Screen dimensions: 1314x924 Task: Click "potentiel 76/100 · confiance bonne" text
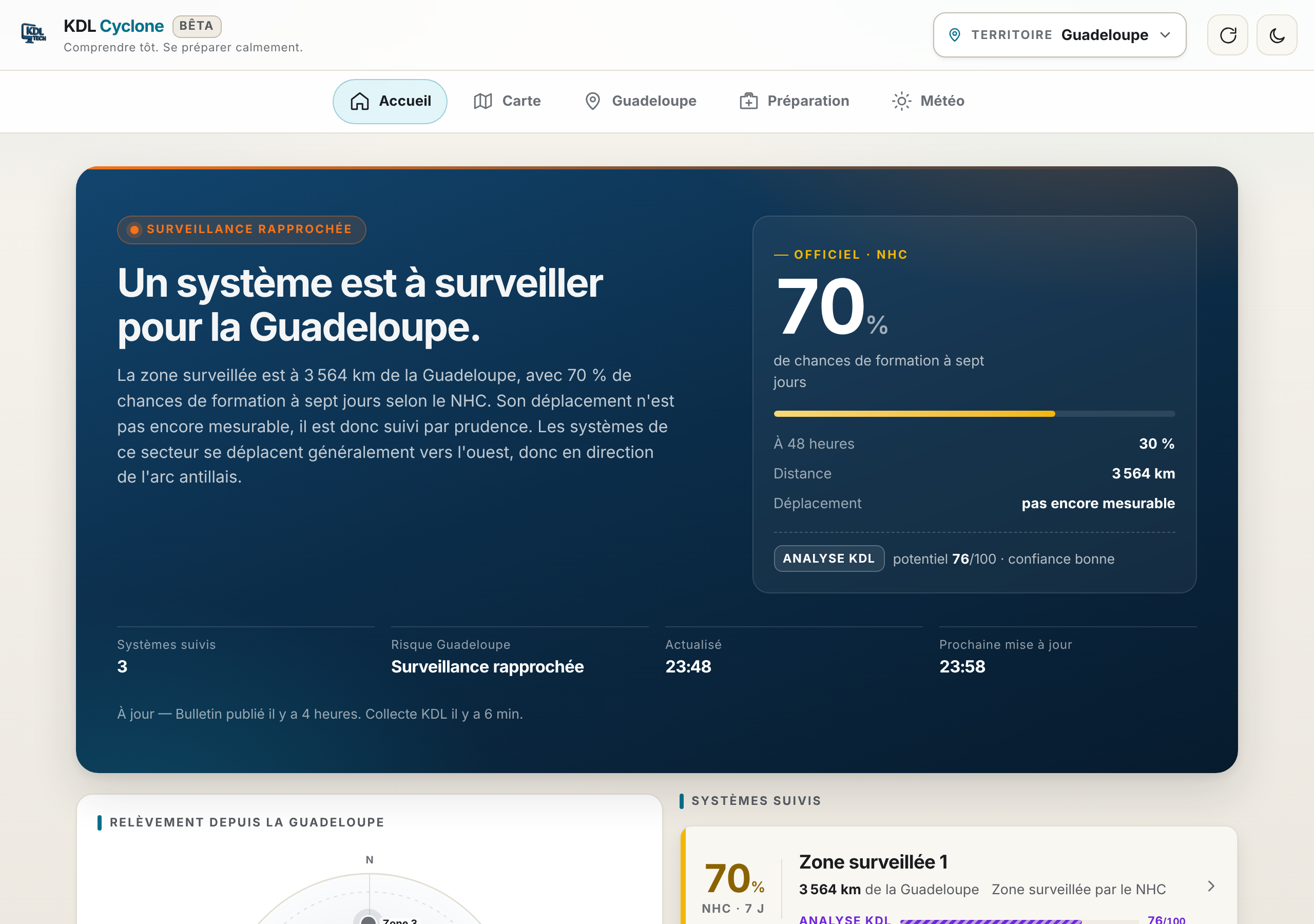pyautogui.click(x=1003, y=560)
